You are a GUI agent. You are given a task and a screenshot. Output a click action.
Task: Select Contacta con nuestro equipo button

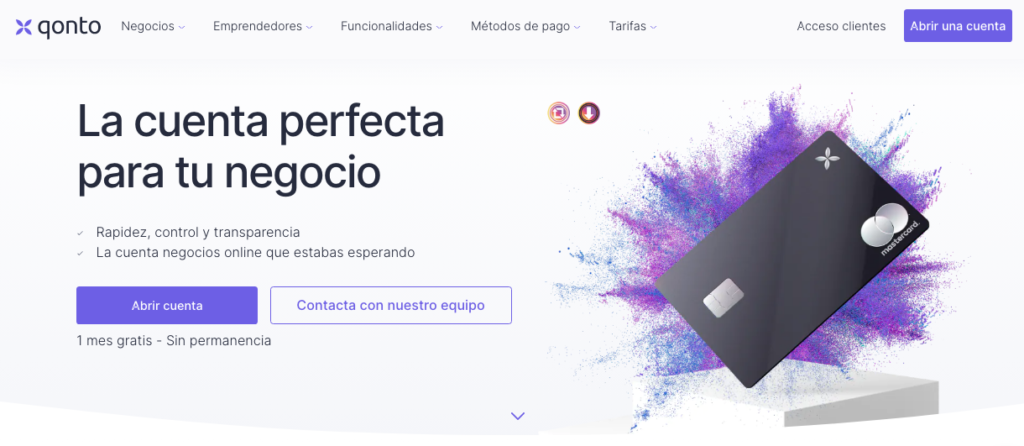[391, 305]
